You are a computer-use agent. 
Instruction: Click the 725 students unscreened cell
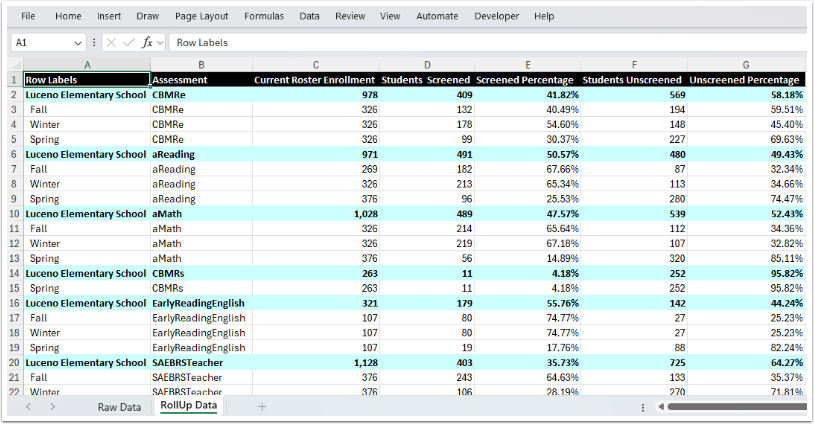(x=634, y=363)
